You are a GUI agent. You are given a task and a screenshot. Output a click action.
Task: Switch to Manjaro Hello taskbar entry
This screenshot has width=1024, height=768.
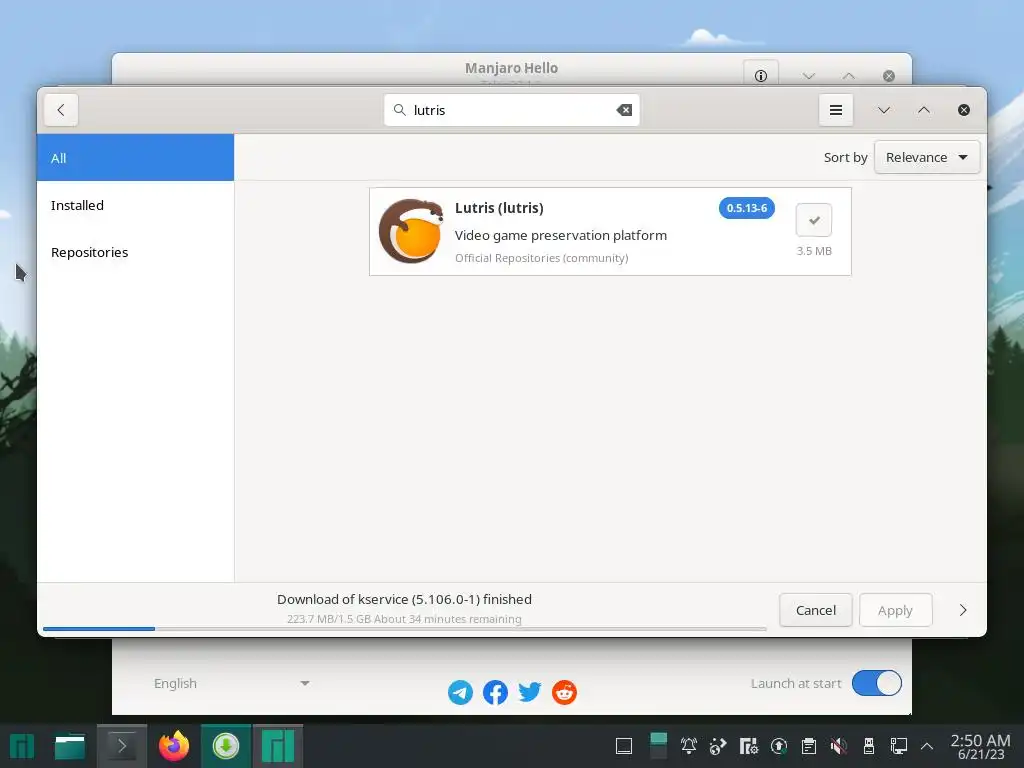point(278,746)
